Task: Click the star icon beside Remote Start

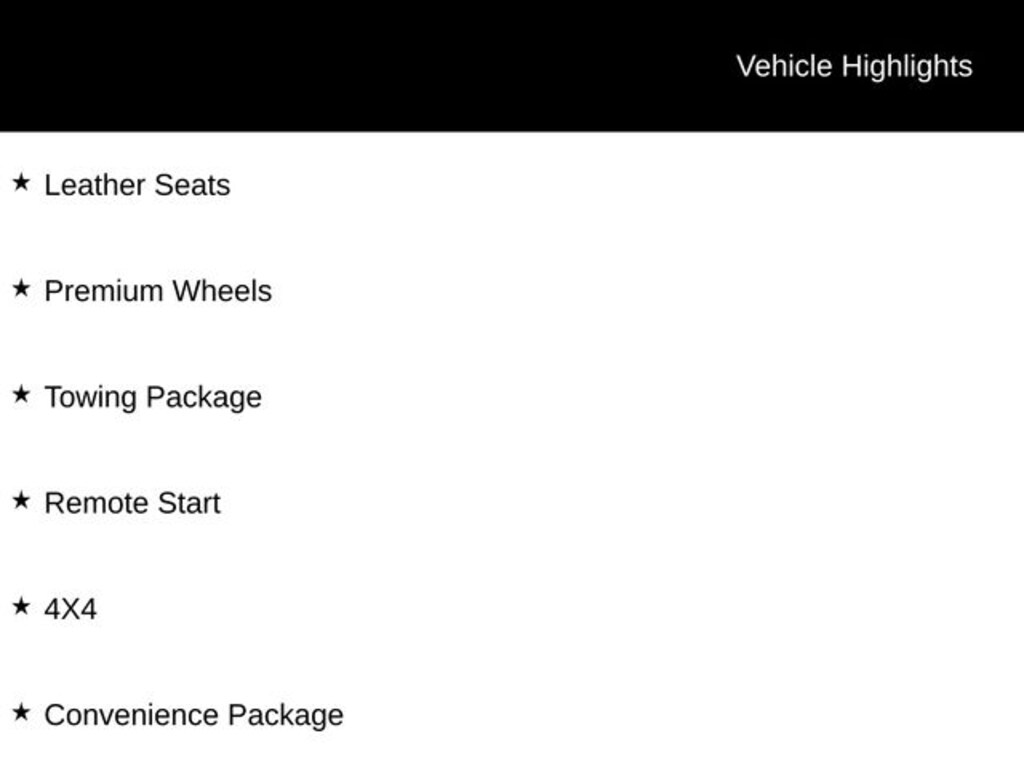Action: 21,500
